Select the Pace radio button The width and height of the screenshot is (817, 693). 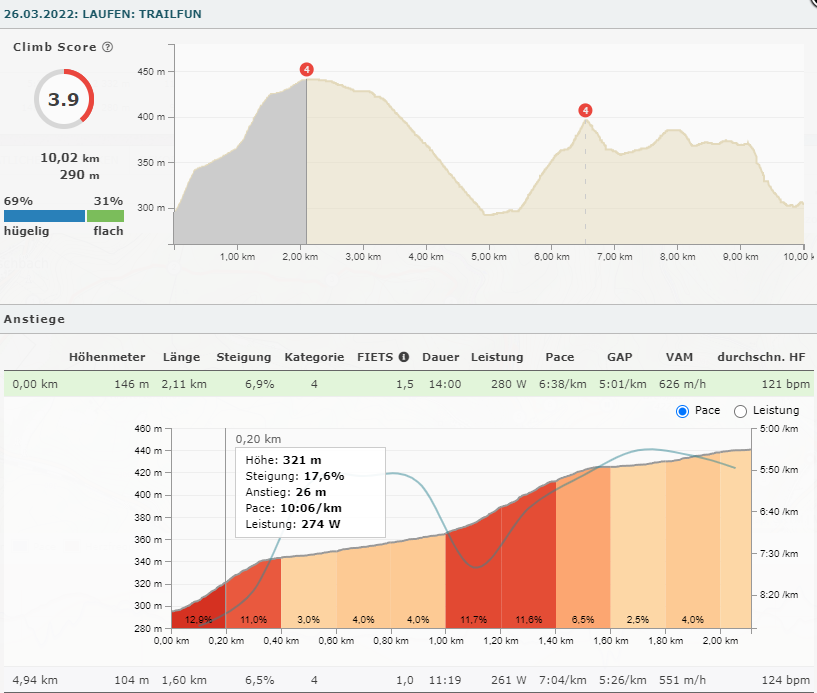683,411
